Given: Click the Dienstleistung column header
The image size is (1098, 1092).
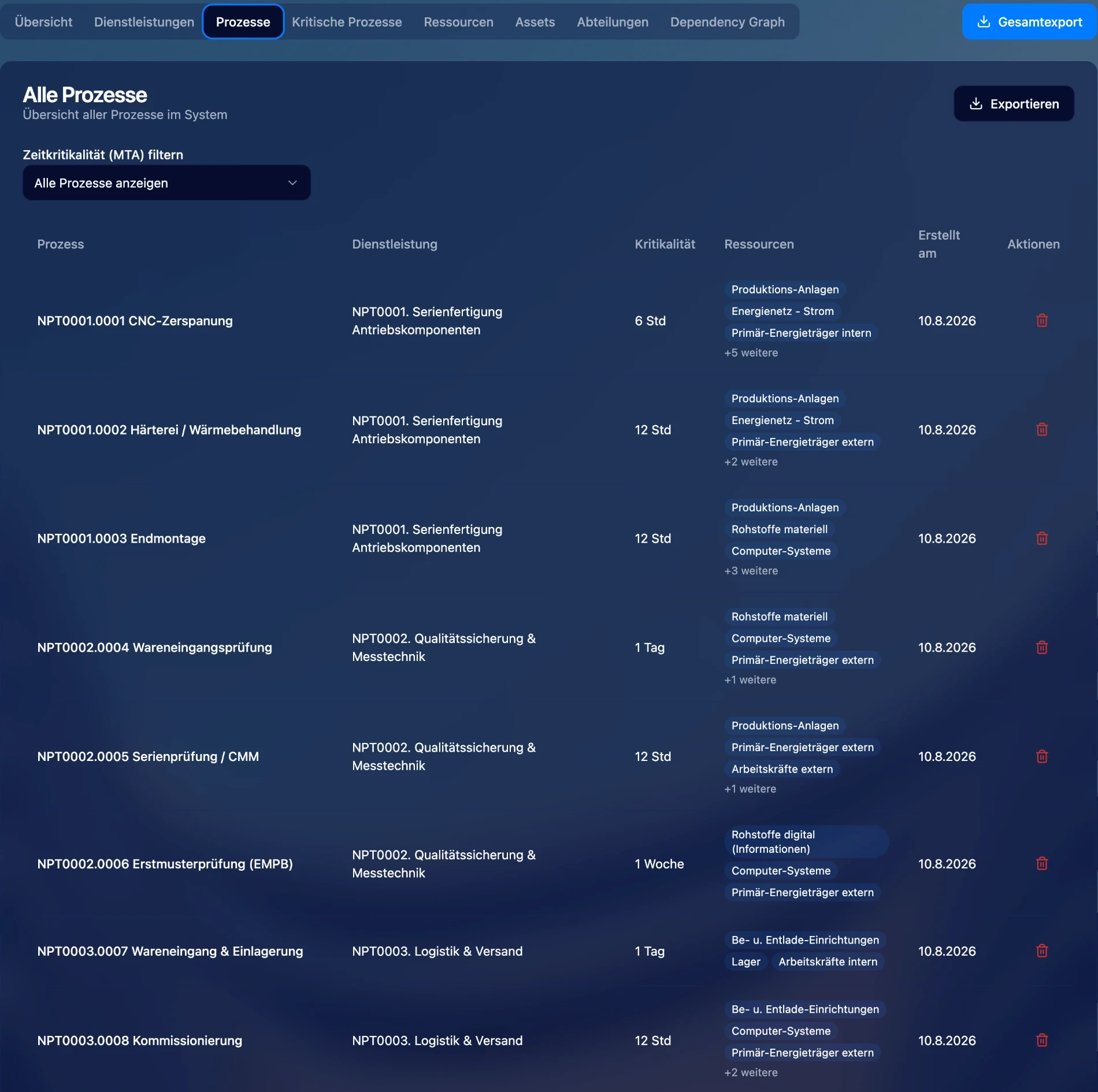Looking at the screenshot, I should [395, 244].
